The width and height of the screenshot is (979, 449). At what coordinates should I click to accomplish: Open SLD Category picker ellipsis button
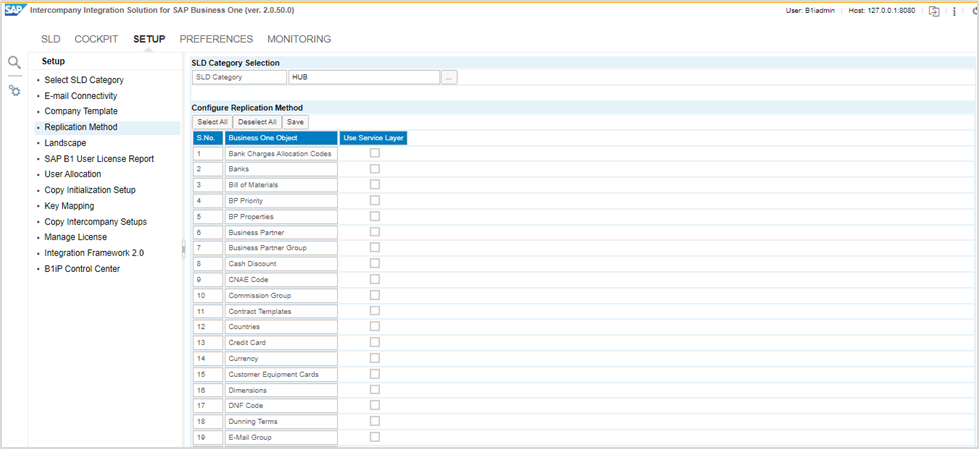(x=450, y=77)
